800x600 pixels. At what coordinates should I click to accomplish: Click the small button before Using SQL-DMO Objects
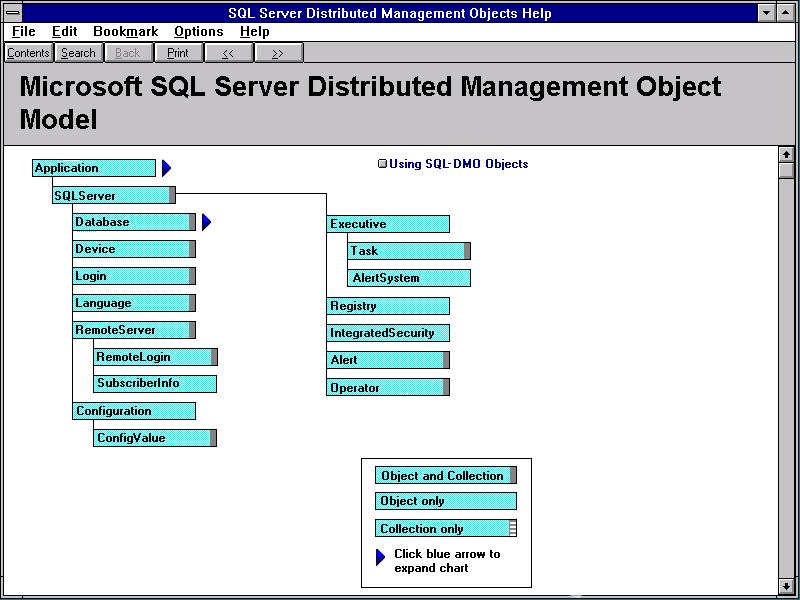[x=382, y=164]
